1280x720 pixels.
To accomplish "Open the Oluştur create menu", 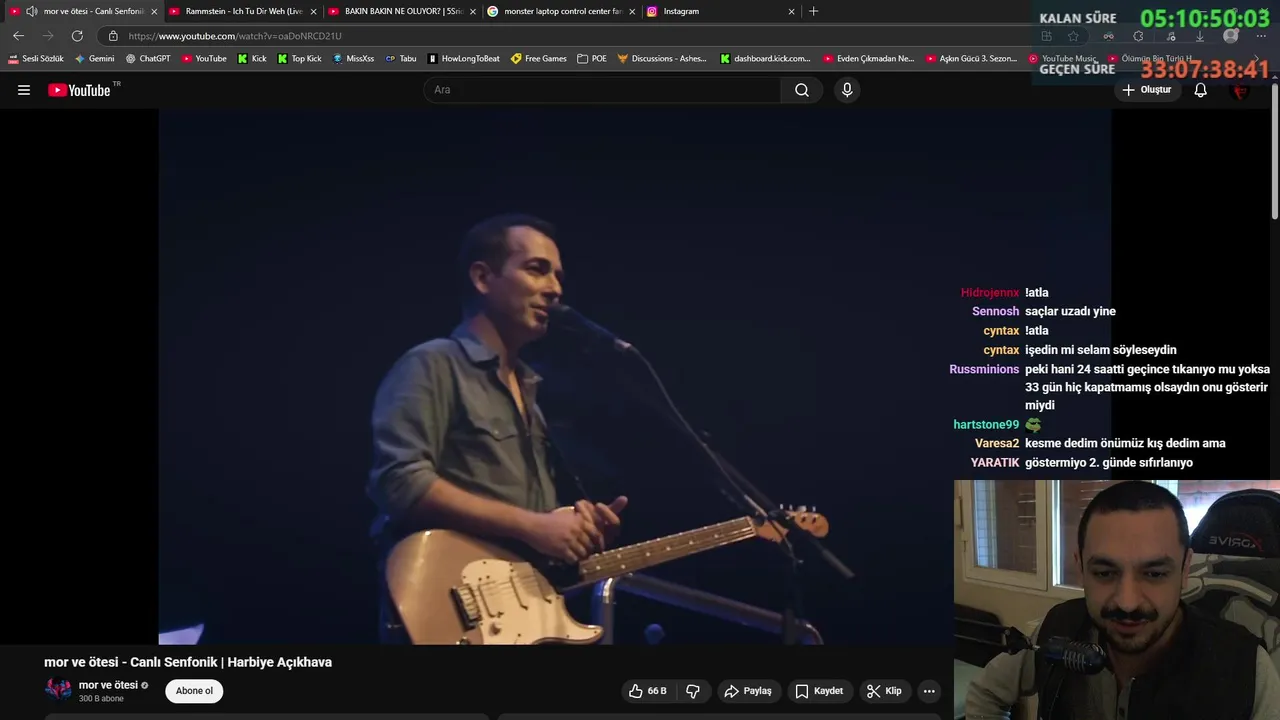I will (x=1146, y=90).
